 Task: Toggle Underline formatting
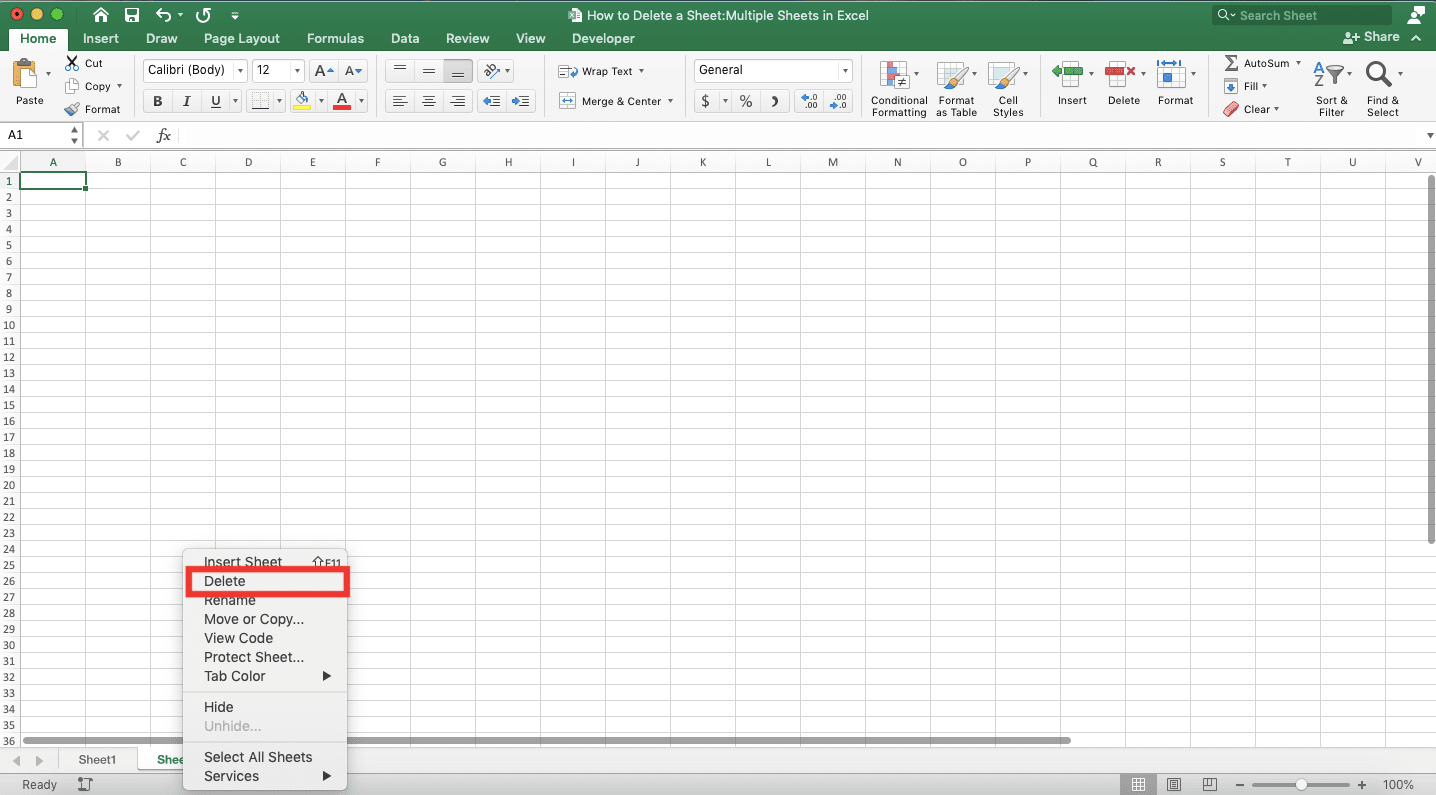tap(215, 101)
